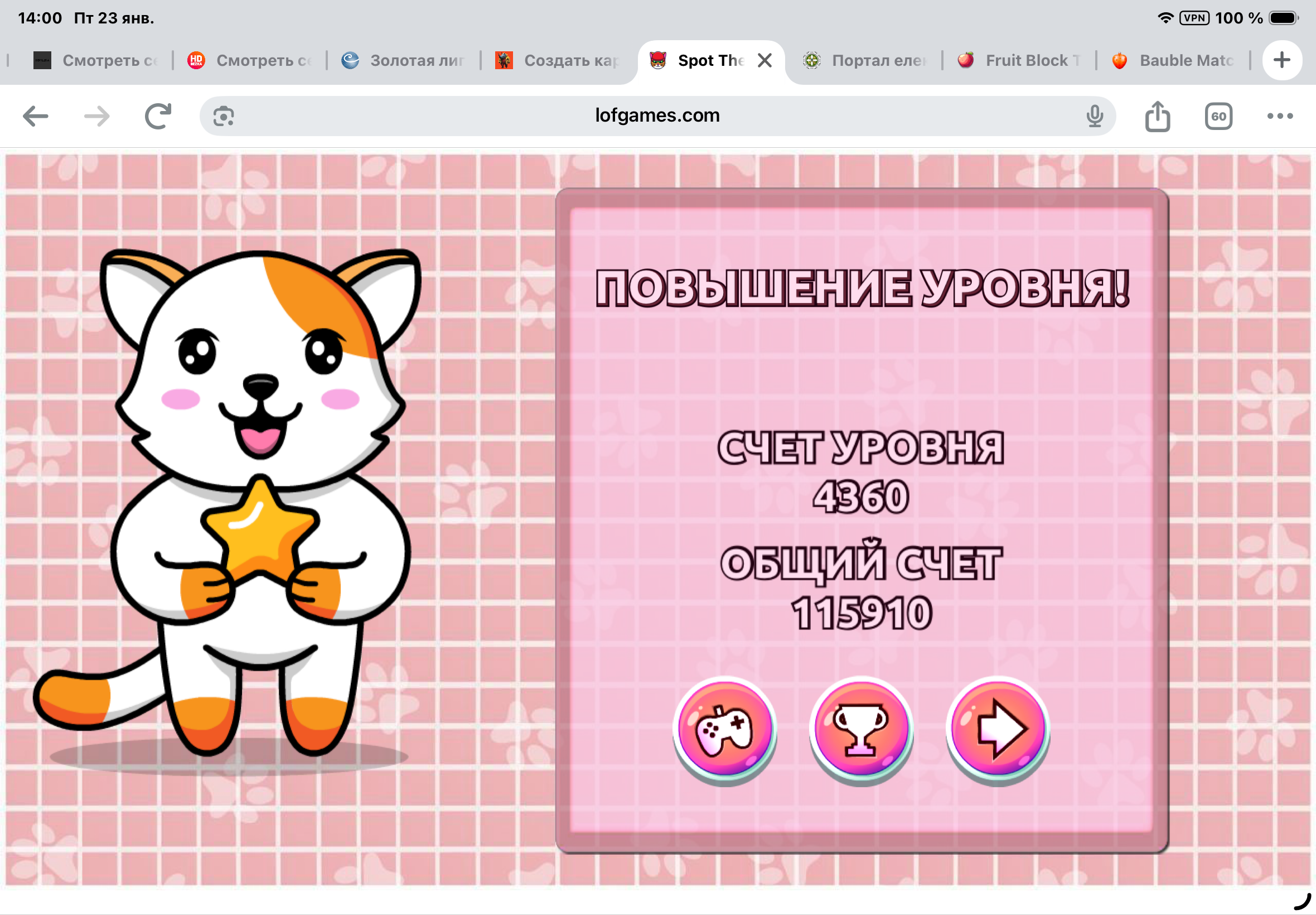Viewport: 1316px width, 915px height.
Task: Click the lofgames.com address field
Action: (x=657, y=116)
